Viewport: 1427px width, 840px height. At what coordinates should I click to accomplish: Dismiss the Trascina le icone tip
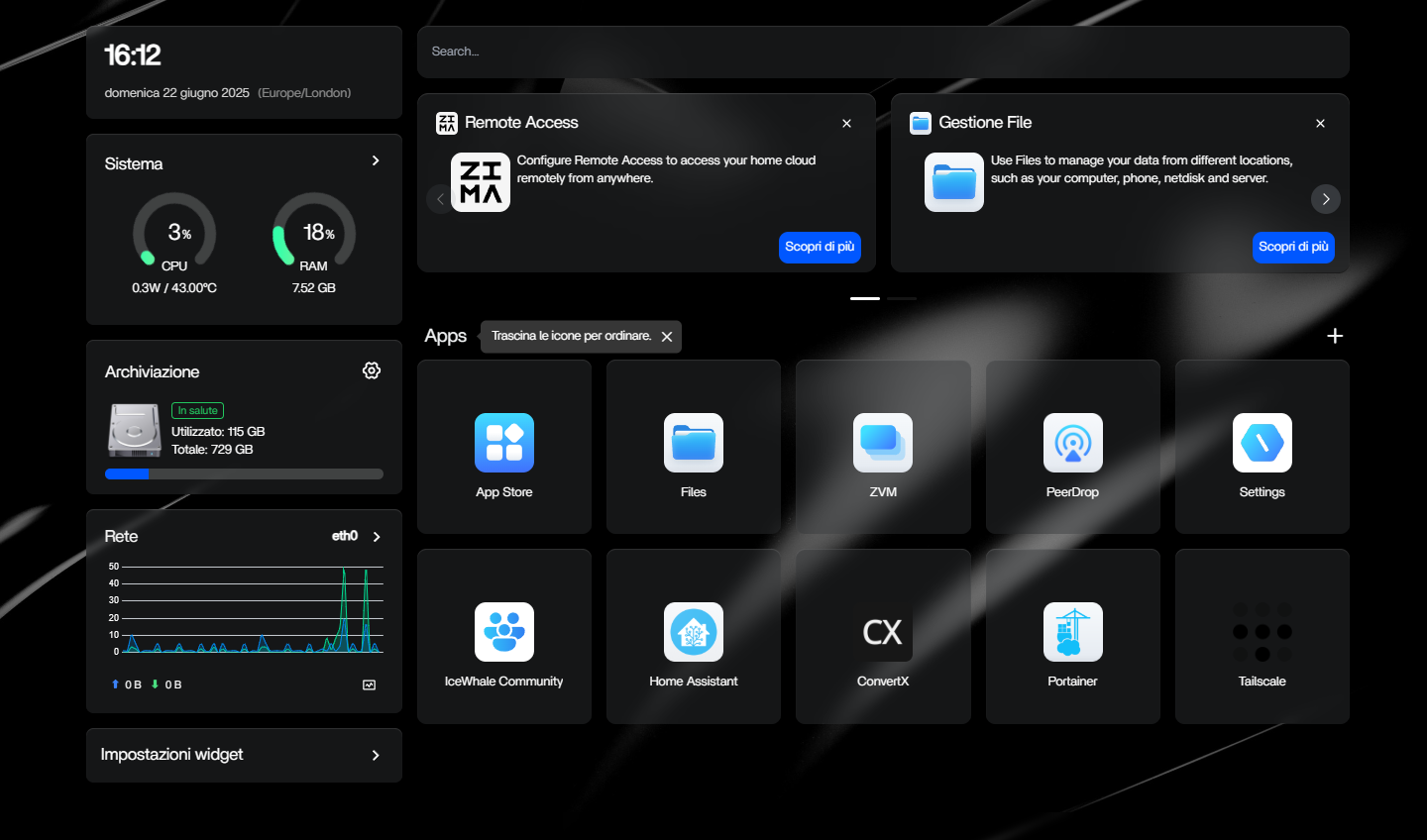pyautogui.click(x=666, y=336)
